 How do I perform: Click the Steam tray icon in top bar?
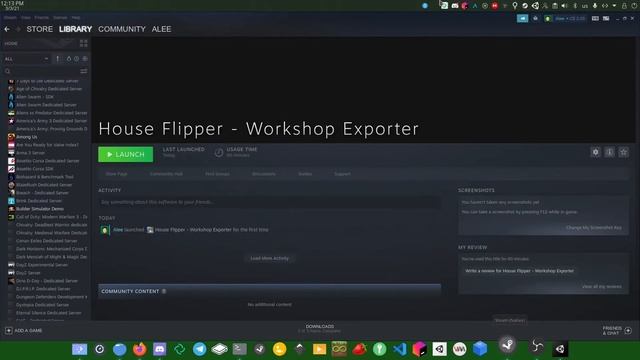(x=525, y=6)
